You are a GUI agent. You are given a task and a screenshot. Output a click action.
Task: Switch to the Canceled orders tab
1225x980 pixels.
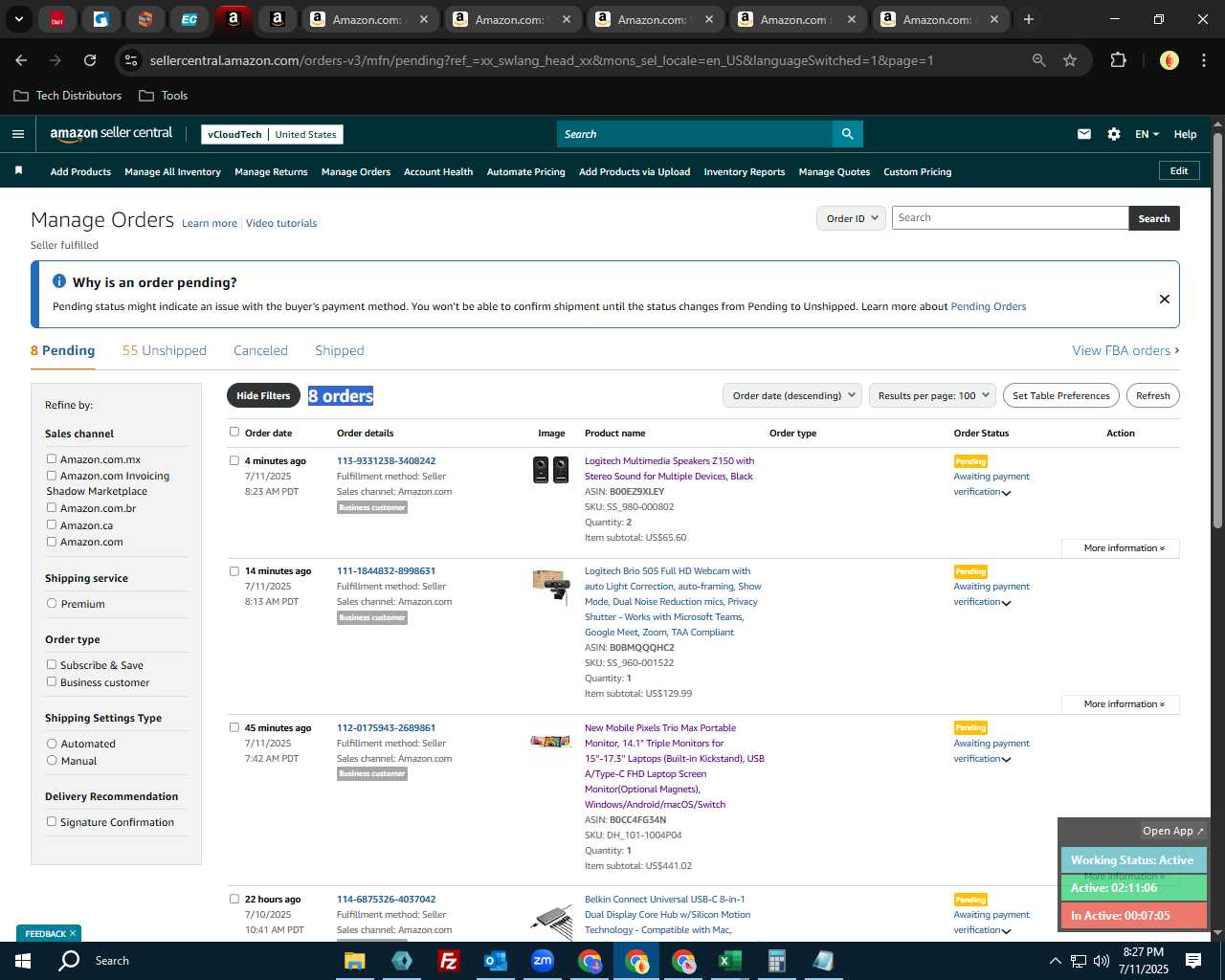coord(260,350)
